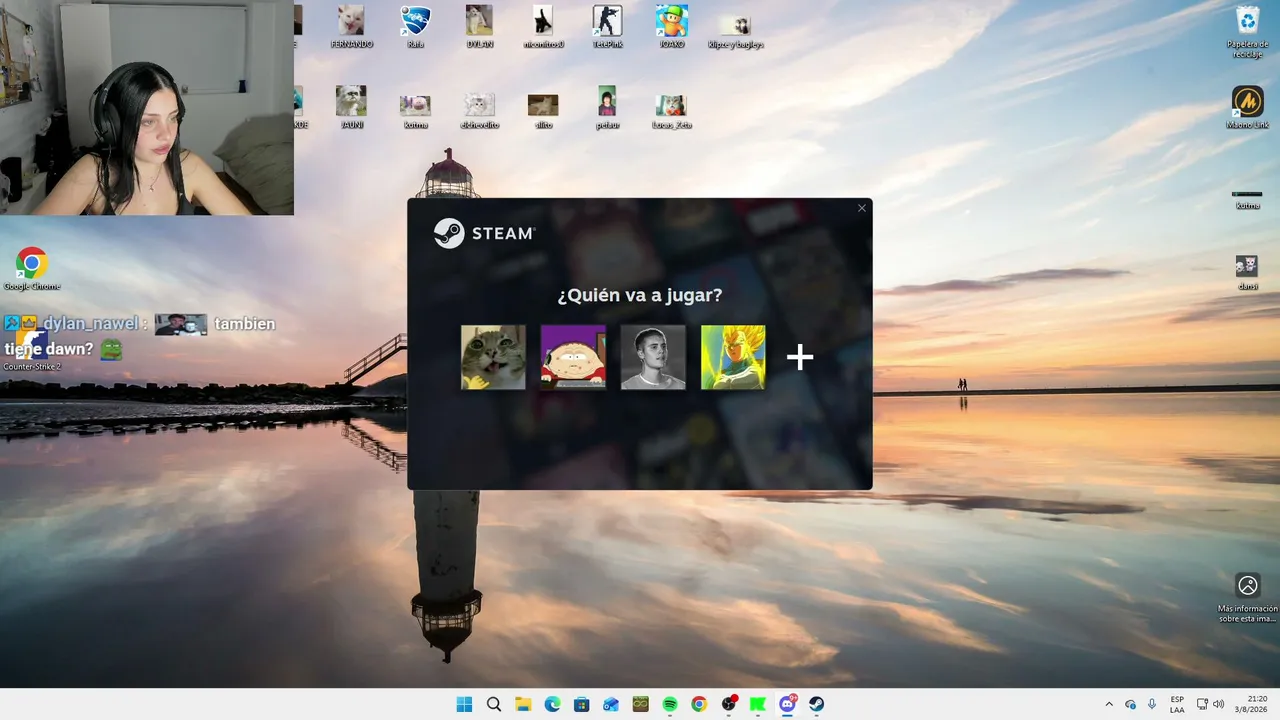Select the niconitro0 black cat icon
Screen dimensions: 1280x720
543,27
